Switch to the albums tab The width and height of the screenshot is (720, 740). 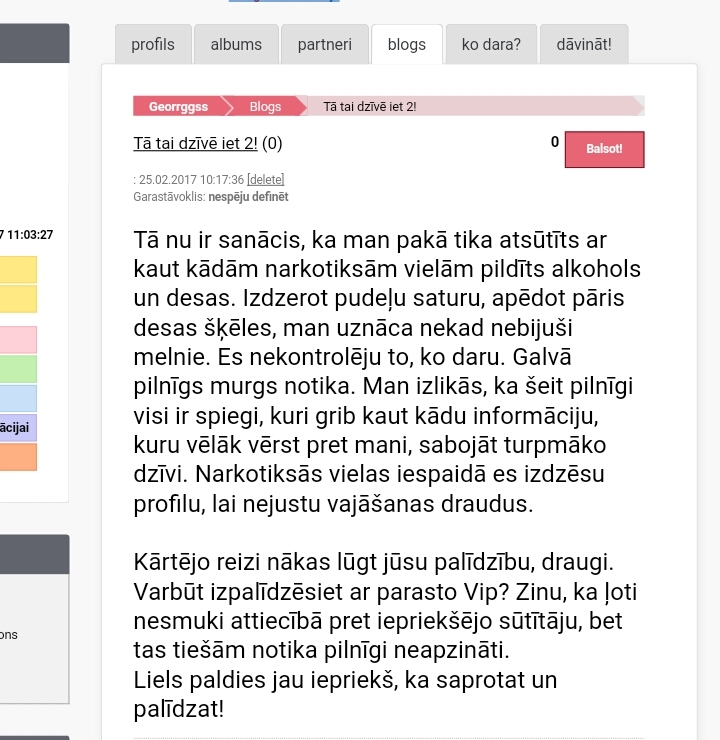[x=236, y=45]
